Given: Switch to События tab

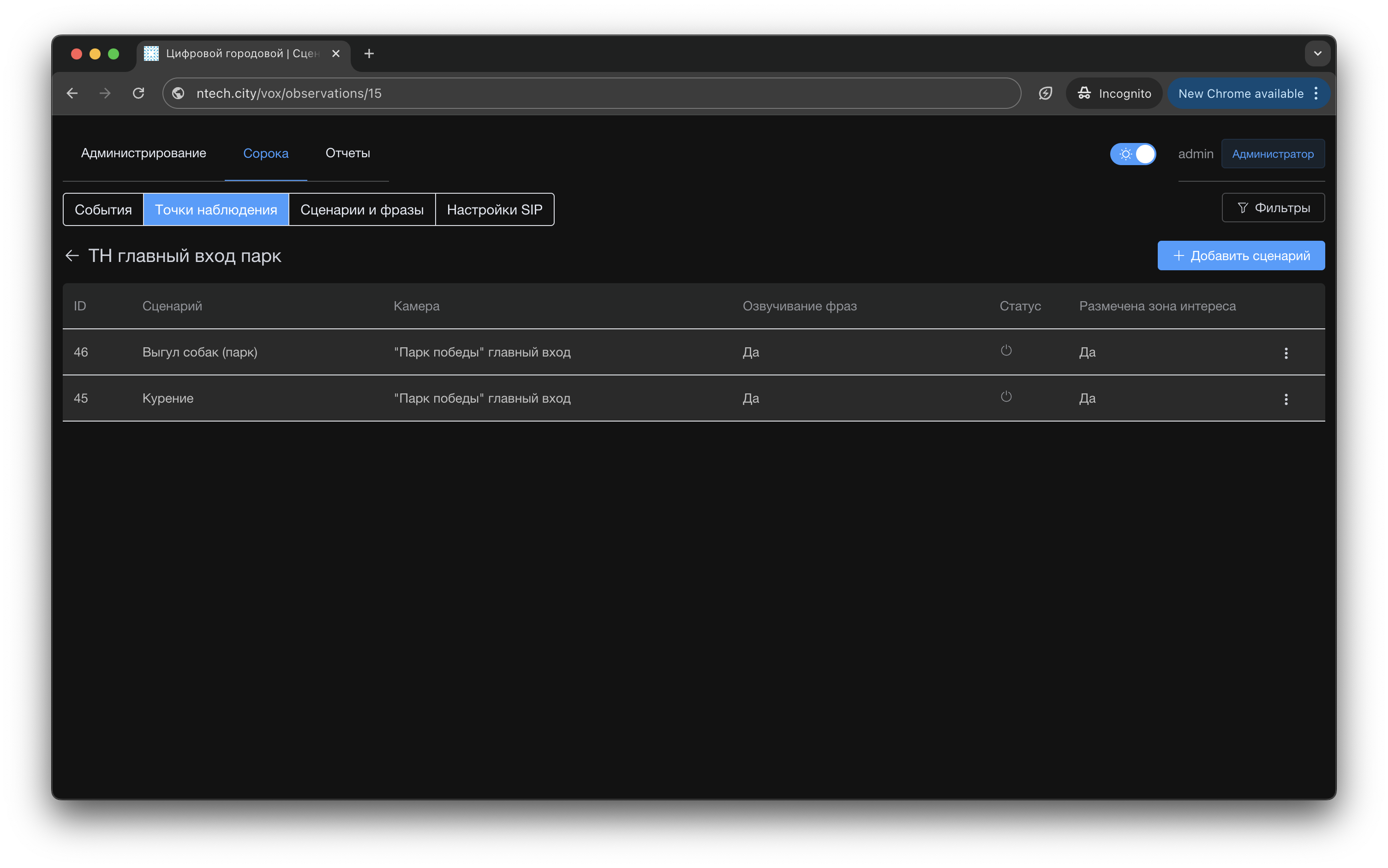Looking at the screenshot, I should 103,209.
